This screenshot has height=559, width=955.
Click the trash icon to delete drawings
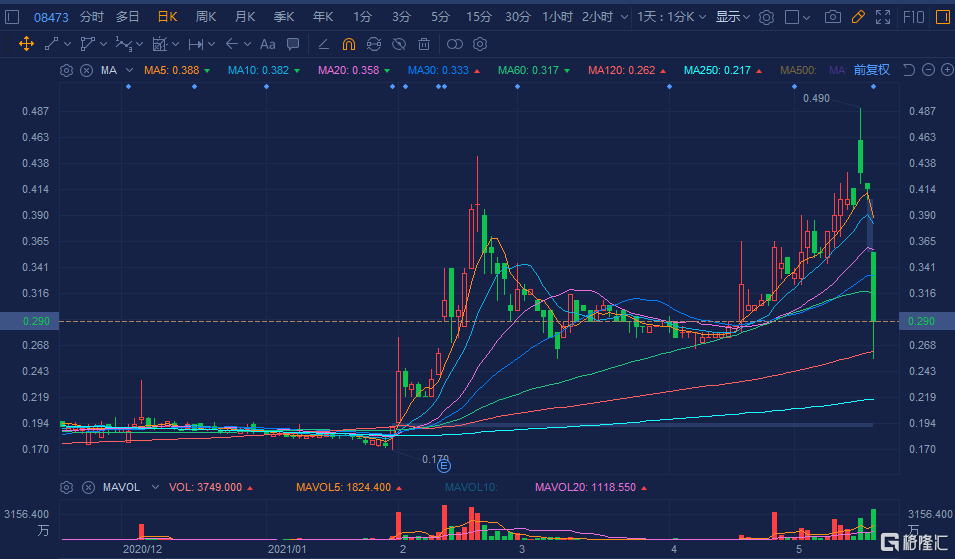click(424, 44)
